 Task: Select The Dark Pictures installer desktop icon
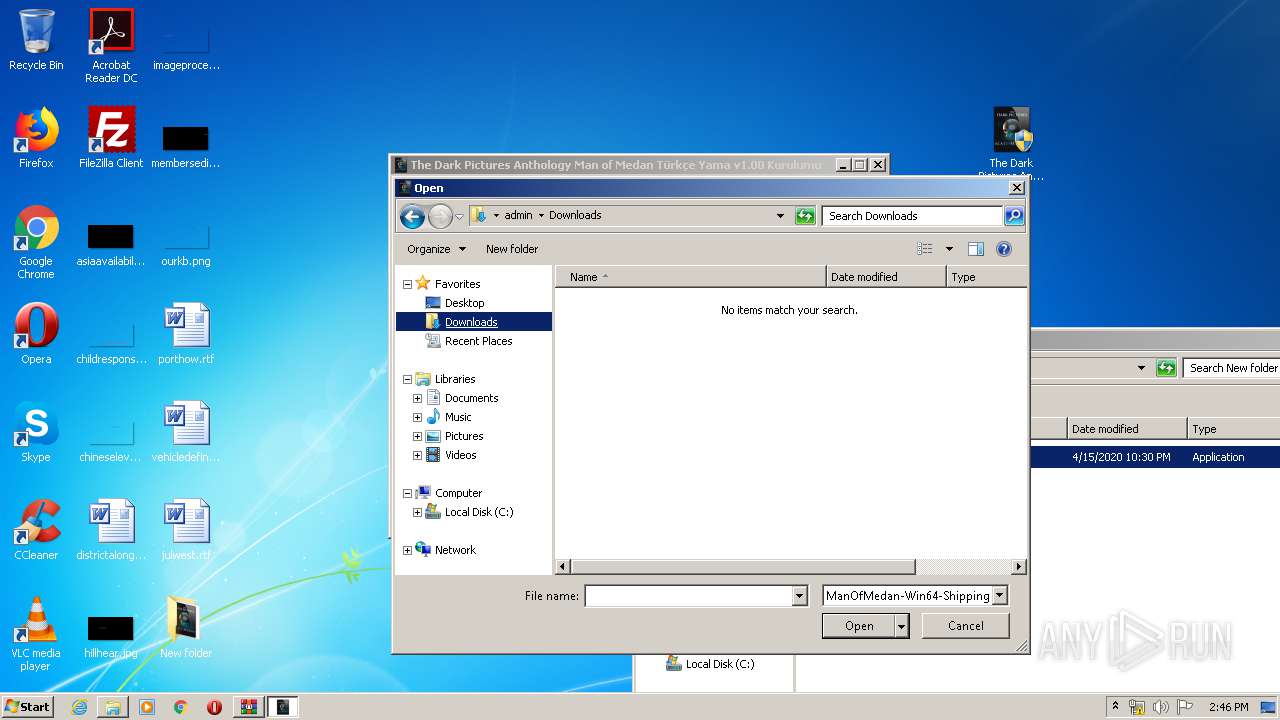tap(1011, 144)
